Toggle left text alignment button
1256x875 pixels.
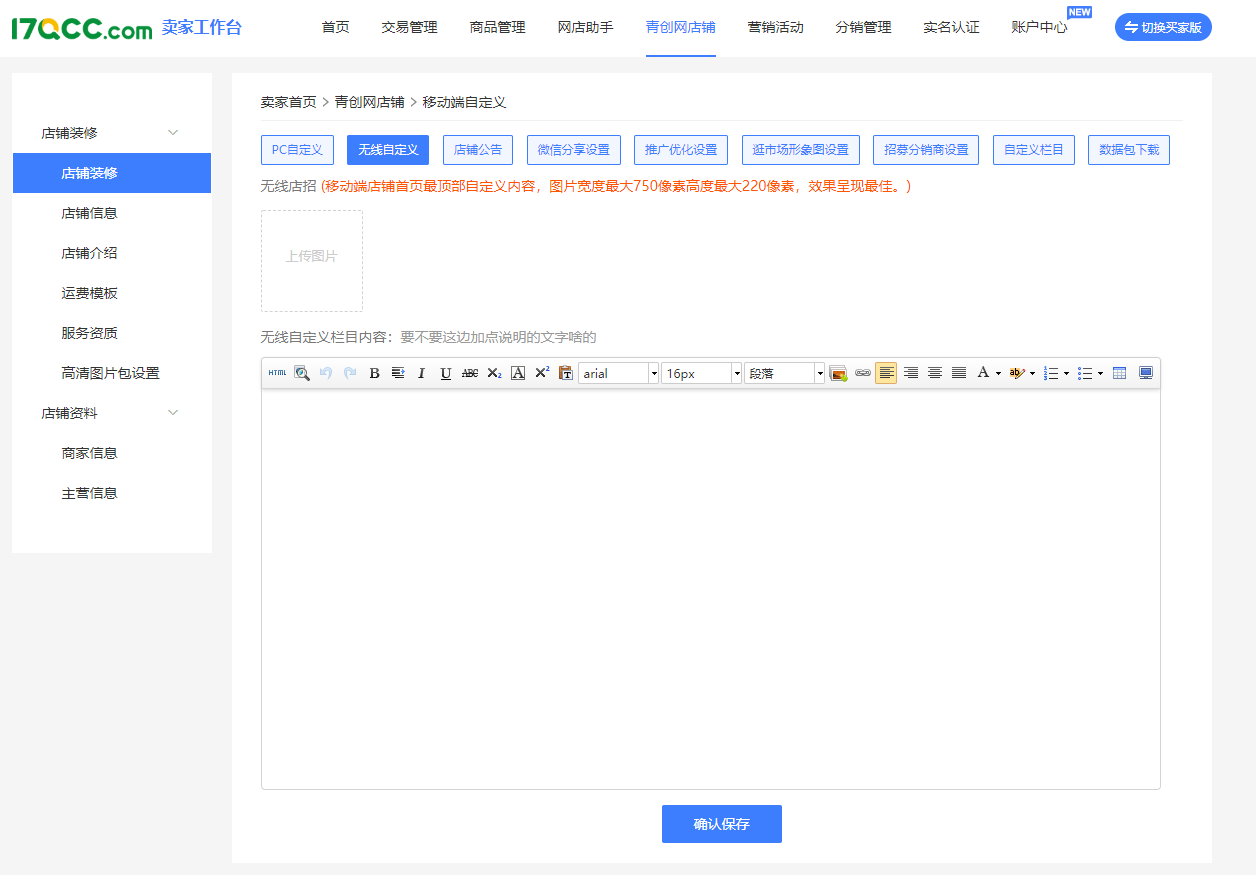coord(886,373)
